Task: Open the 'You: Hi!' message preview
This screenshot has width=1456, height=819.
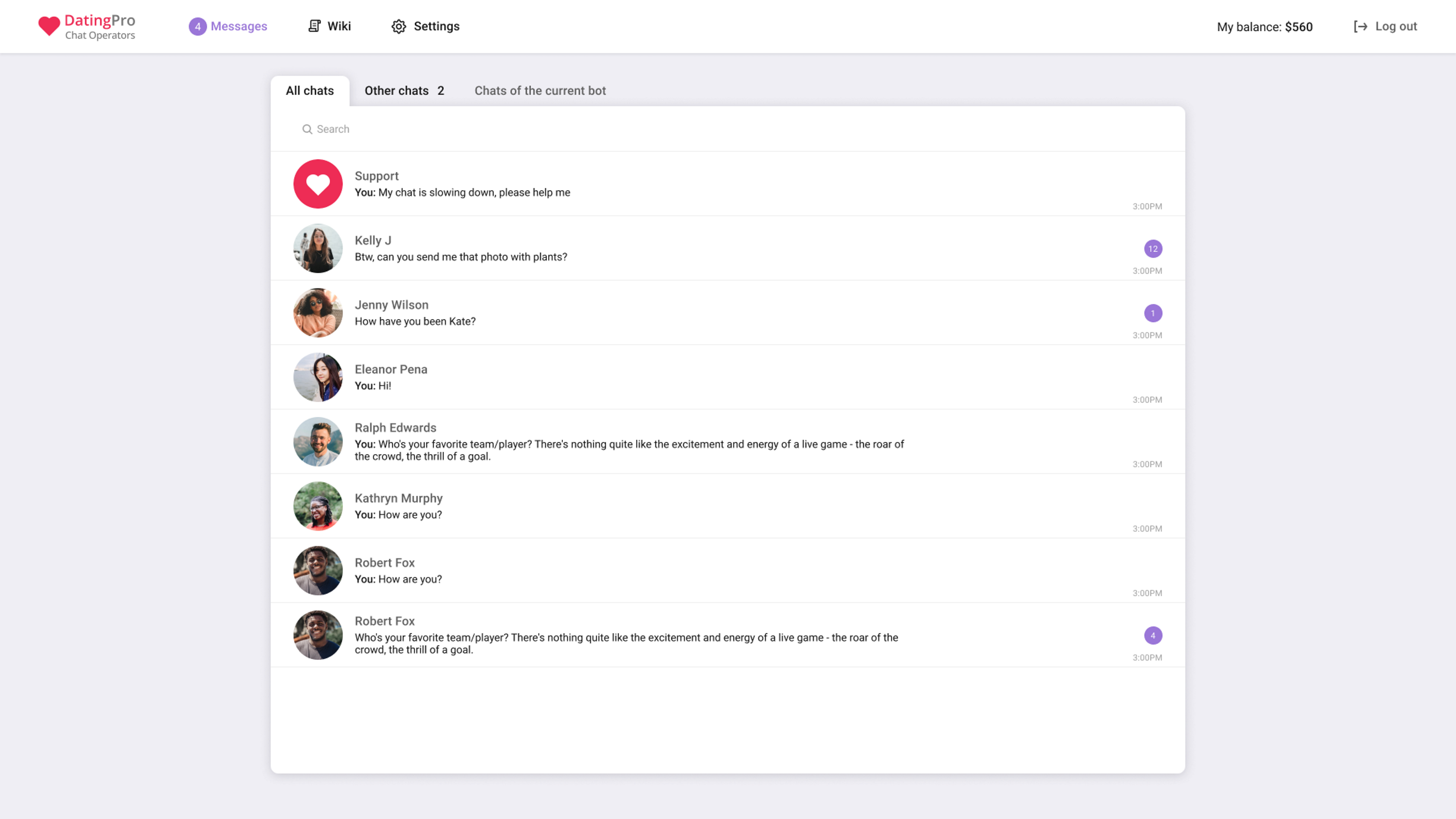Action: click(x=373, y=386)
